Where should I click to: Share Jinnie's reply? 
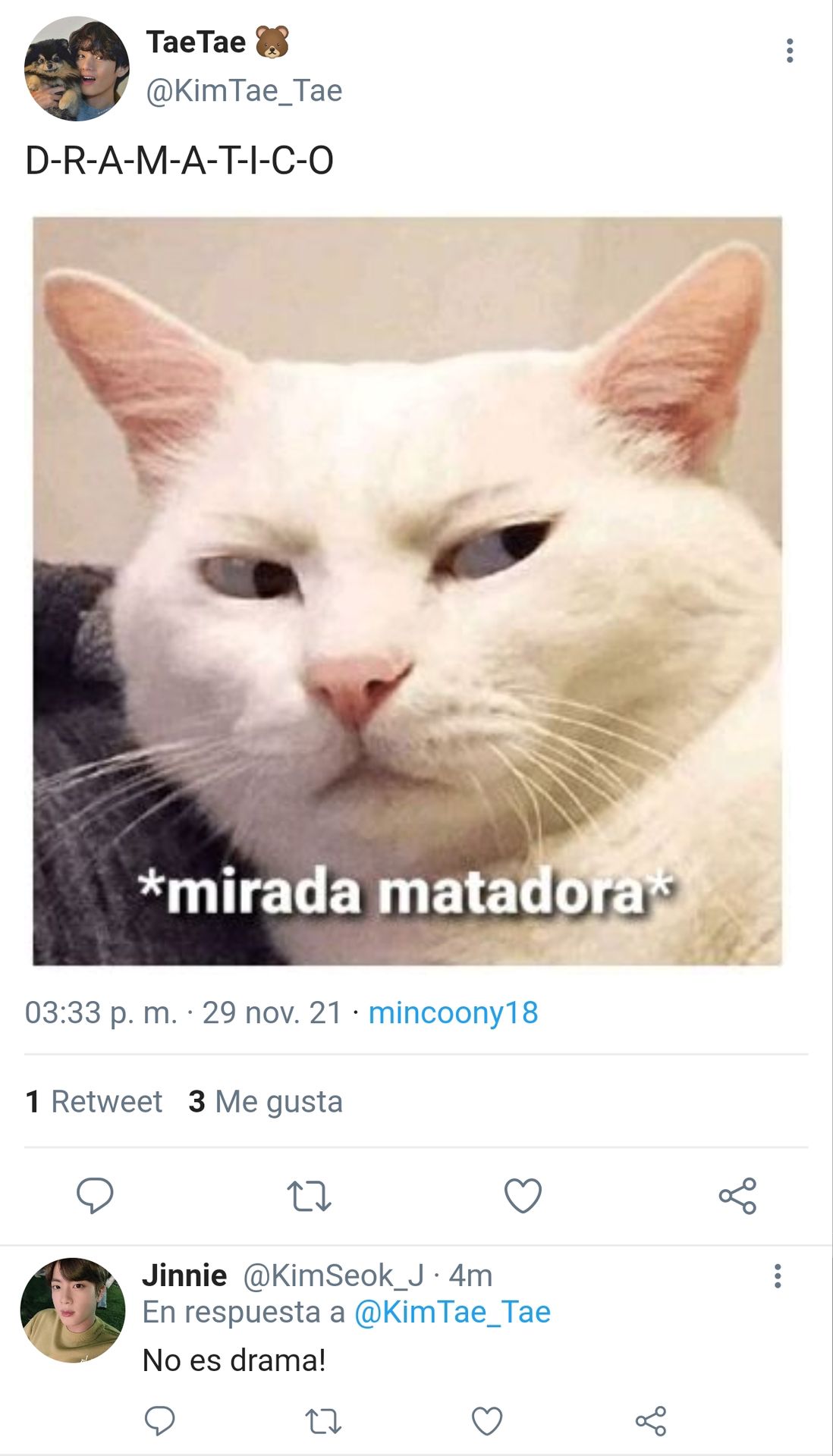tap(651, 1420)
